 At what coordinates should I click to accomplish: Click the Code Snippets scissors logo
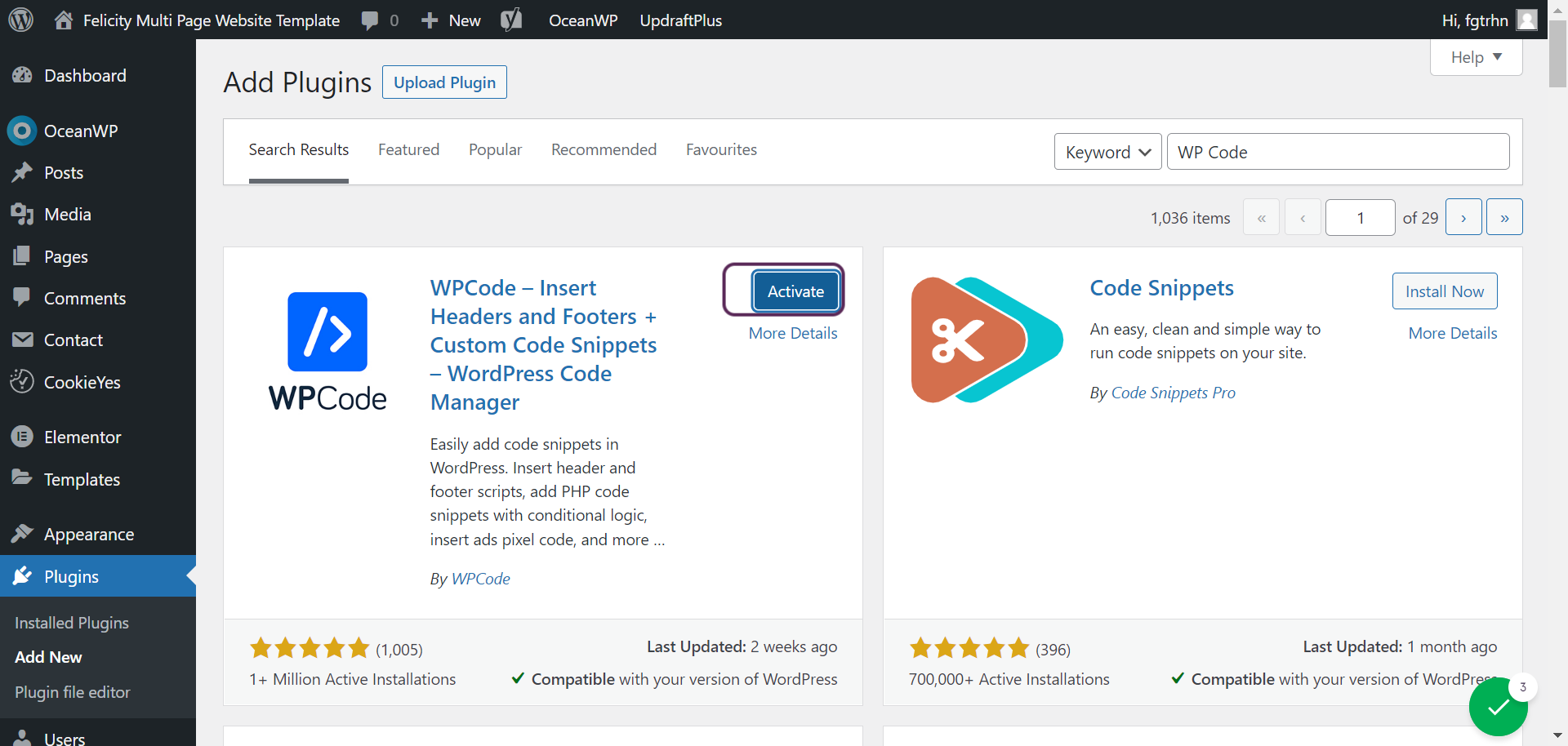[987, 340]
